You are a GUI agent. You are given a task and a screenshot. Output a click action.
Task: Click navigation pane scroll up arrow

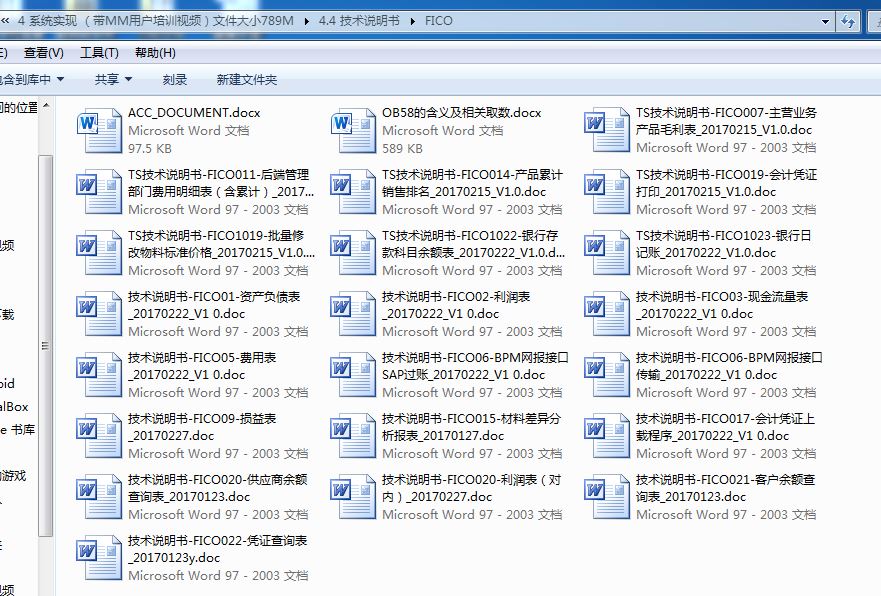pos(46,105)
